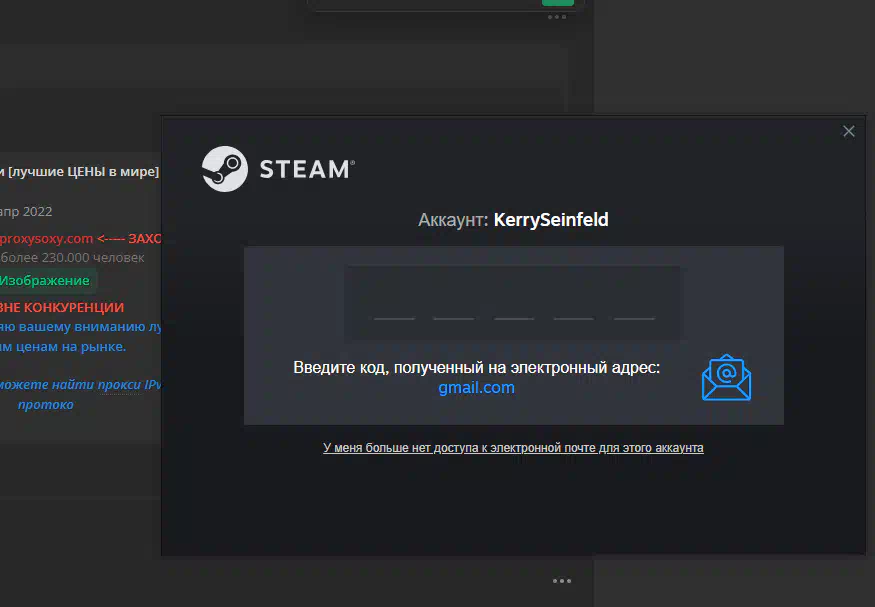Click the email envelope icon

point(726,377)
